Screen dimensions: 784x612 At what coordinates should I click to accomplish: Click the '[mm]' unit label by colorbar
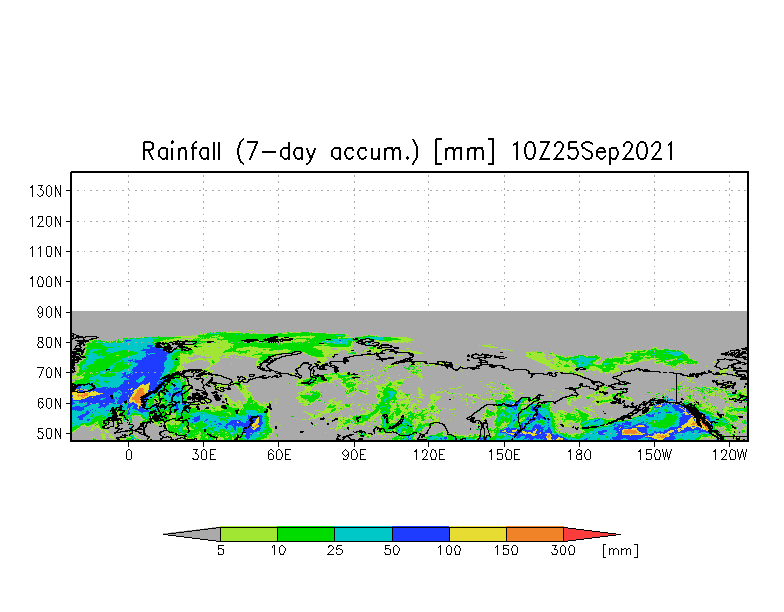(620, 550)
